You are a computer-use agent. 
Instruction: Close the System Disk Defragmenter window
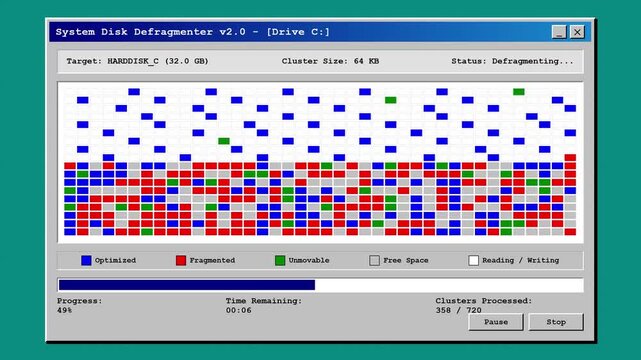click(x=577, y=32)
